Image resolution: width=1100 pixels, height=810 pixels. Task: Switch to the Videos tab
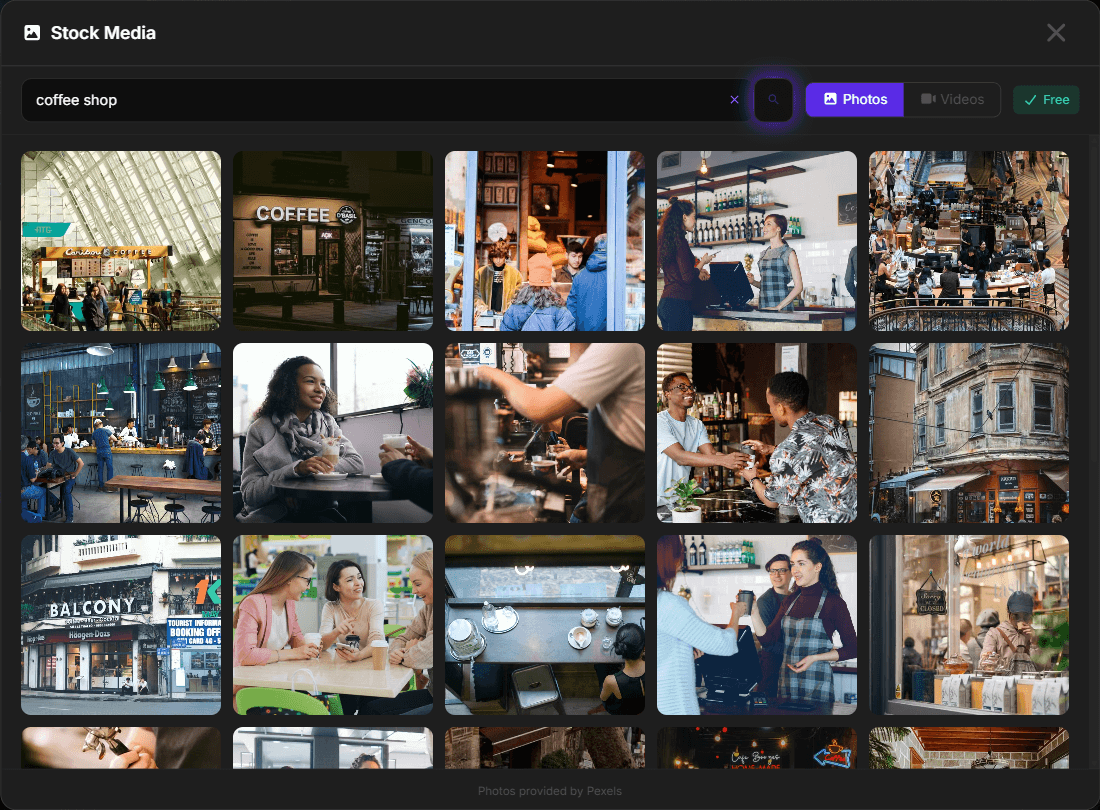tap(952, 100)
